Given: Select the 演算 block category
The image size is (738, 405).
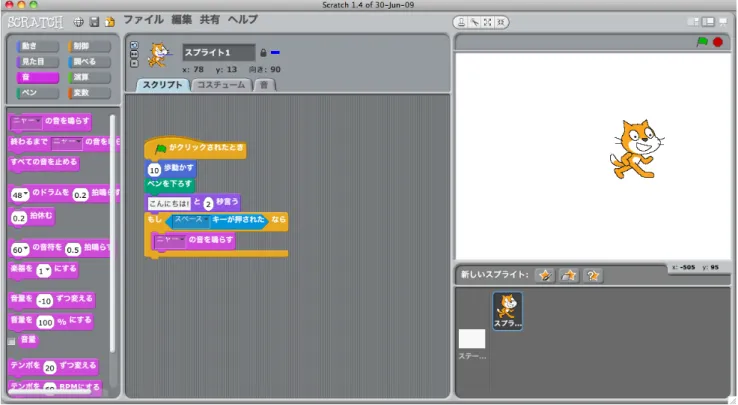Looking at the screenshot, I should point(89,77).
